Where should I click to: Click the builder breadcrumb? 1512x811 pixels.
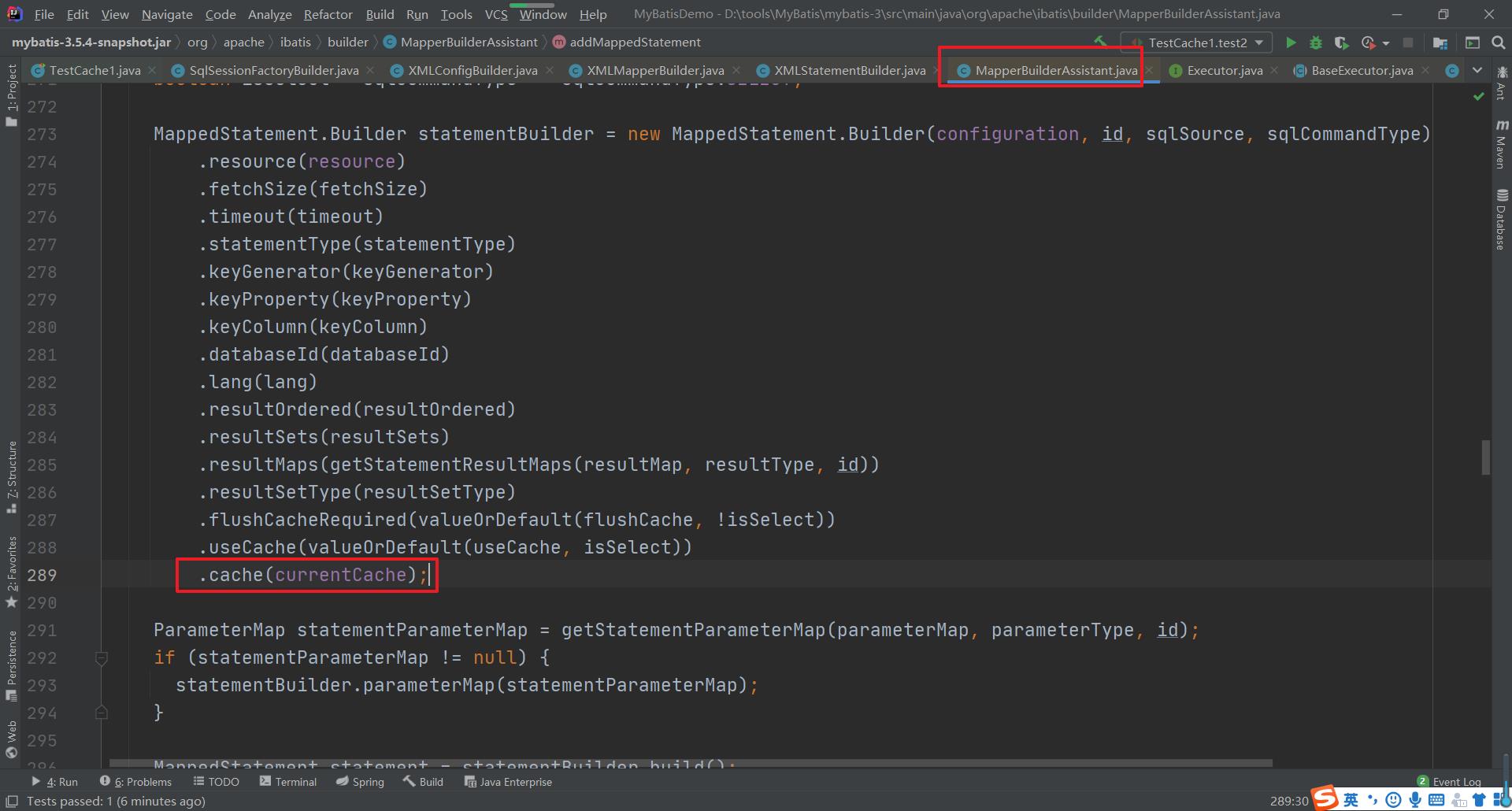pyautogui.click(x=347, y=42)
